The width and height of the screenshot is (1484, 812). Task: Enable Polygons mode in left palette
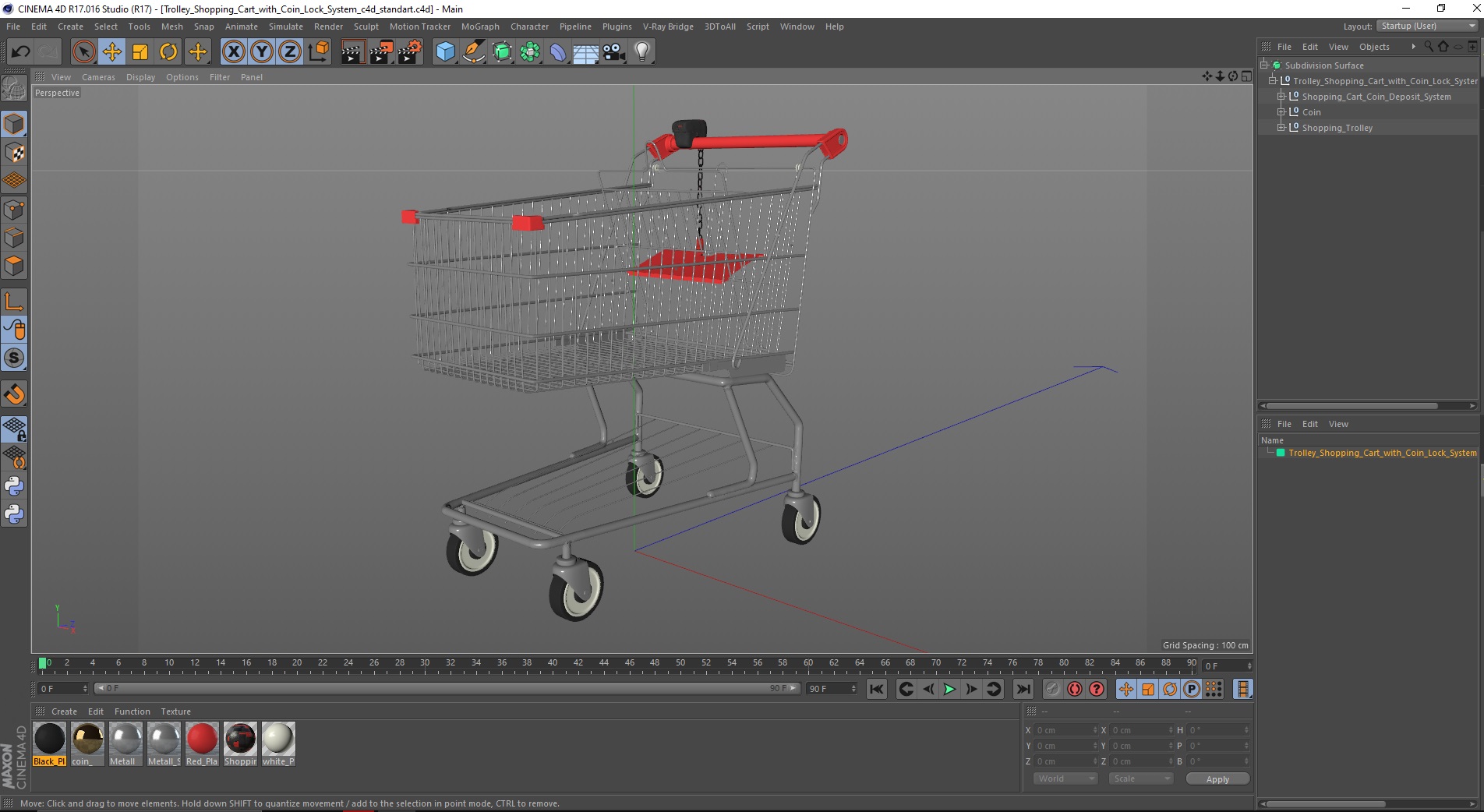coord(14,266)
